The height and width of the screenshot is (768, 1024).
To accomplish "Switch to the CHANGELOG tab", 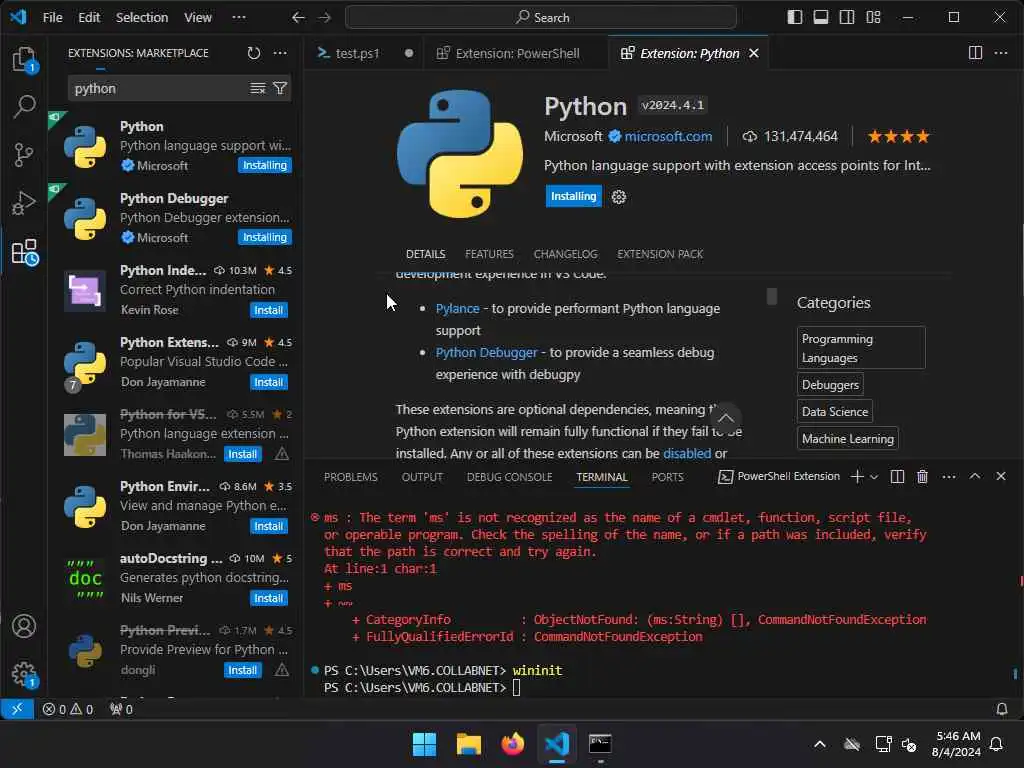I will click(x=565, y=254).
